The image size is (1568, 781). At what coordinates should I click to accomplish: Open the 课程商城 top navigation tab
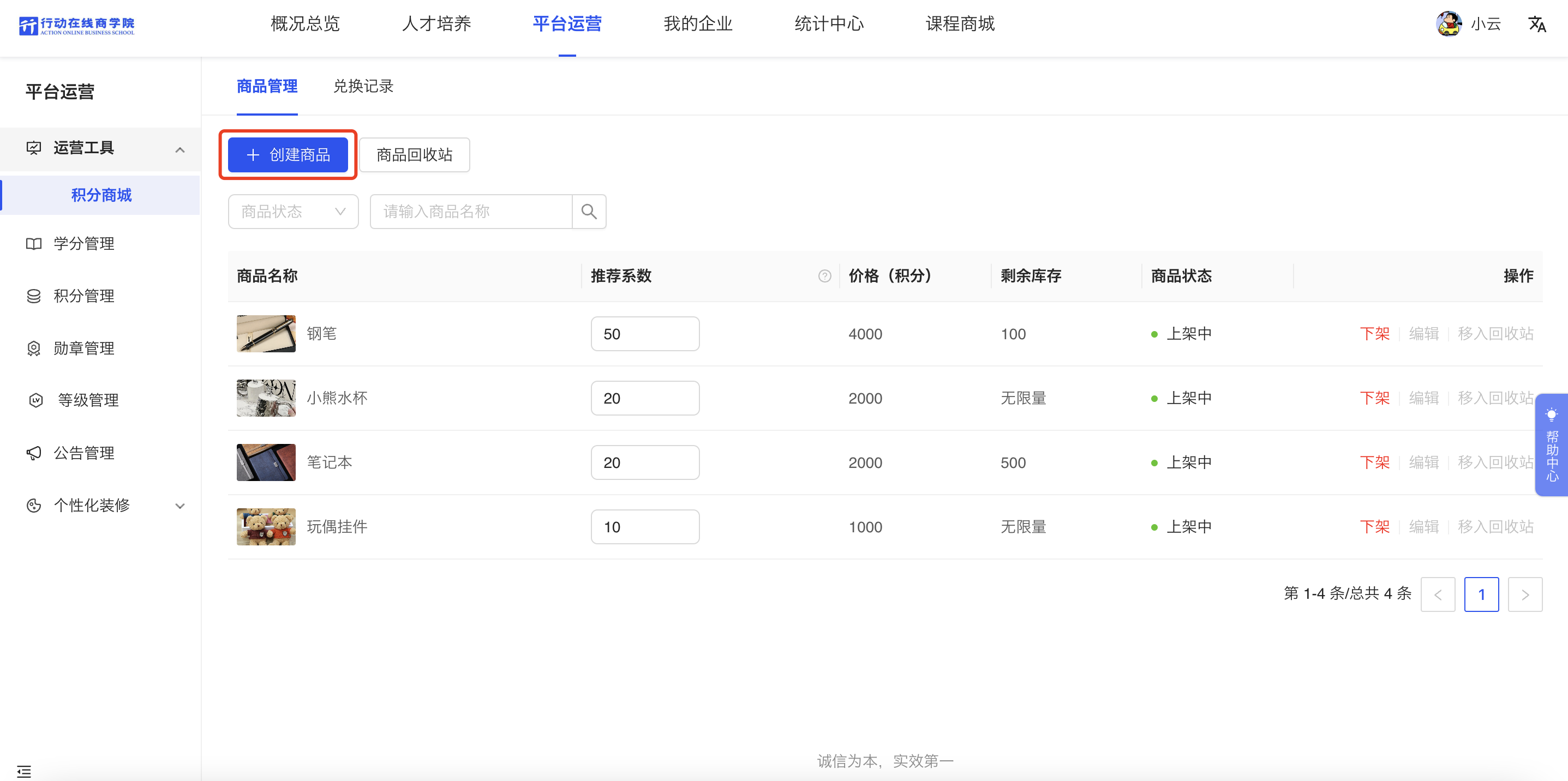point(960,23)
